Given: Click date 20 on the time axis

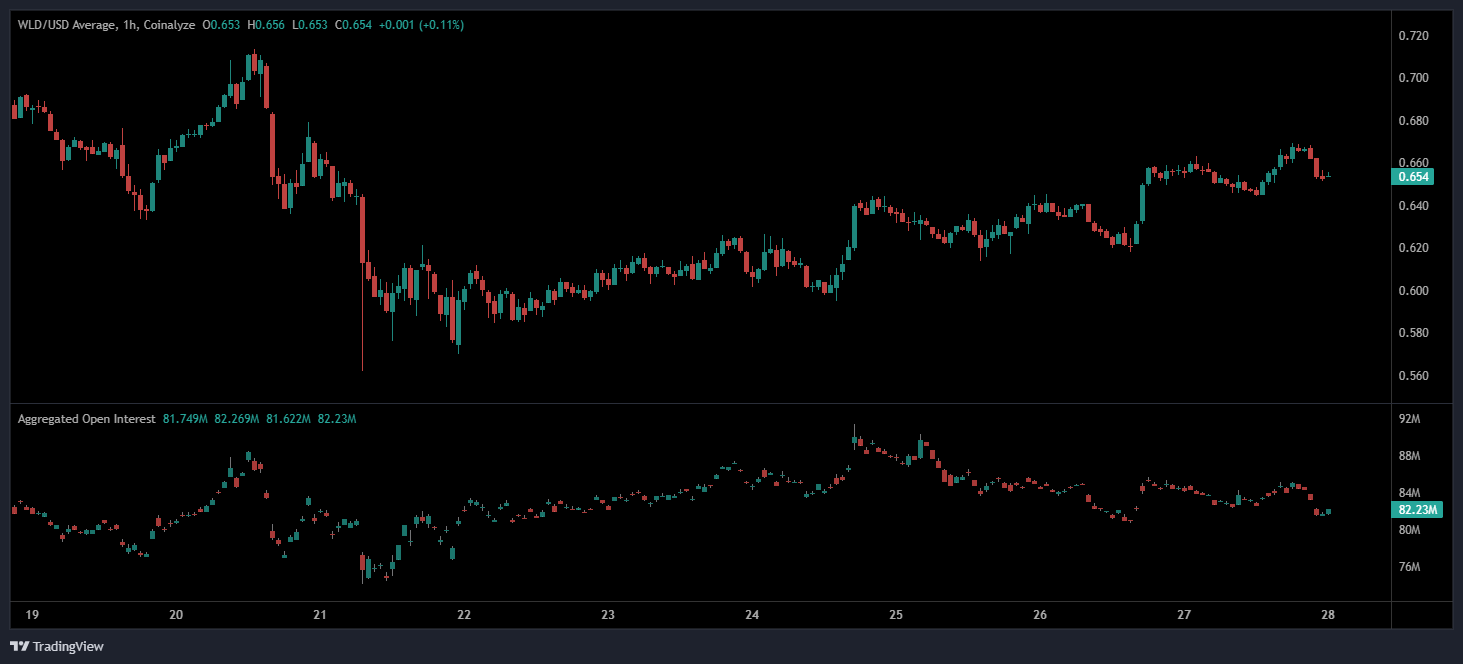Looking at the screenshot, I should click(x=176, y=614).
